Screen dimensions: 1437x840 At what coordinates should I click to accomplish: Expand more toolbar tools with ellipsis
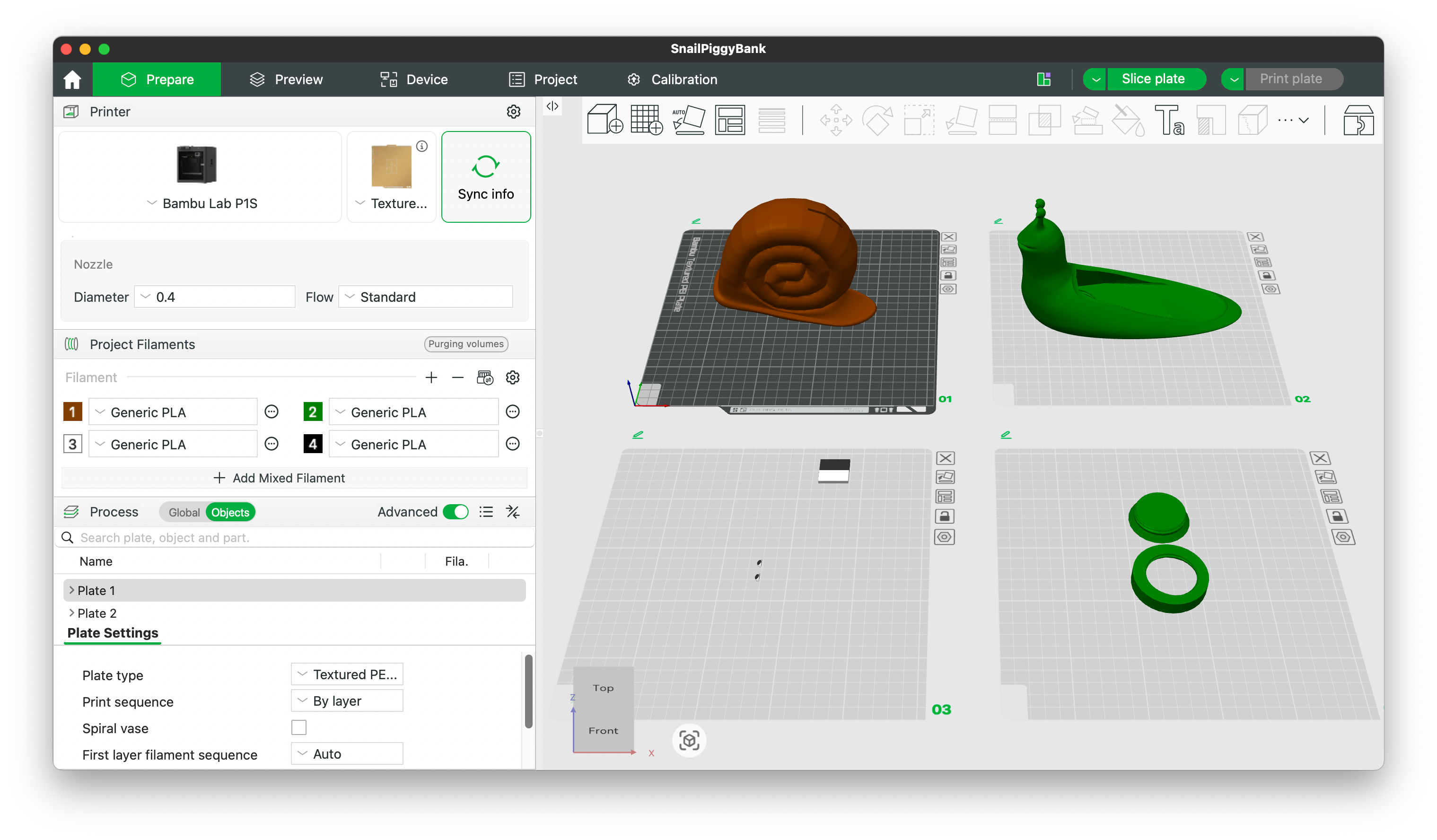(1293, 120)
